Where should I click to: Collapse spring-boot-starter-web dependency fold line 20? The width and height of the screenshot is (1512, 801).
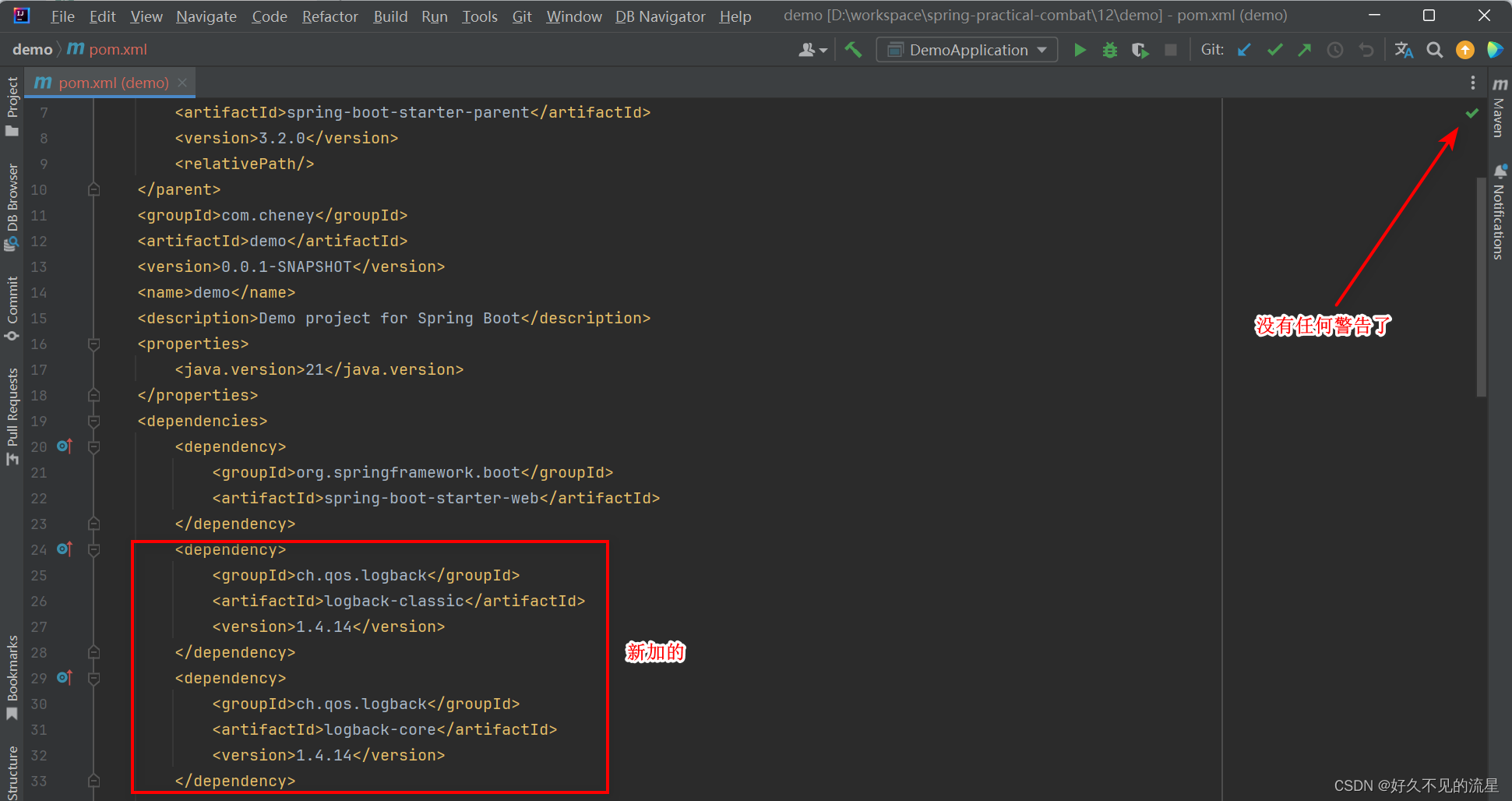[93, 446]
